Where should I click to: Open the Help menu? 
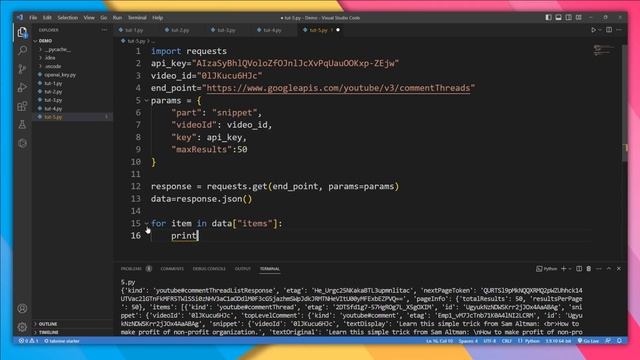click(158, 18)
